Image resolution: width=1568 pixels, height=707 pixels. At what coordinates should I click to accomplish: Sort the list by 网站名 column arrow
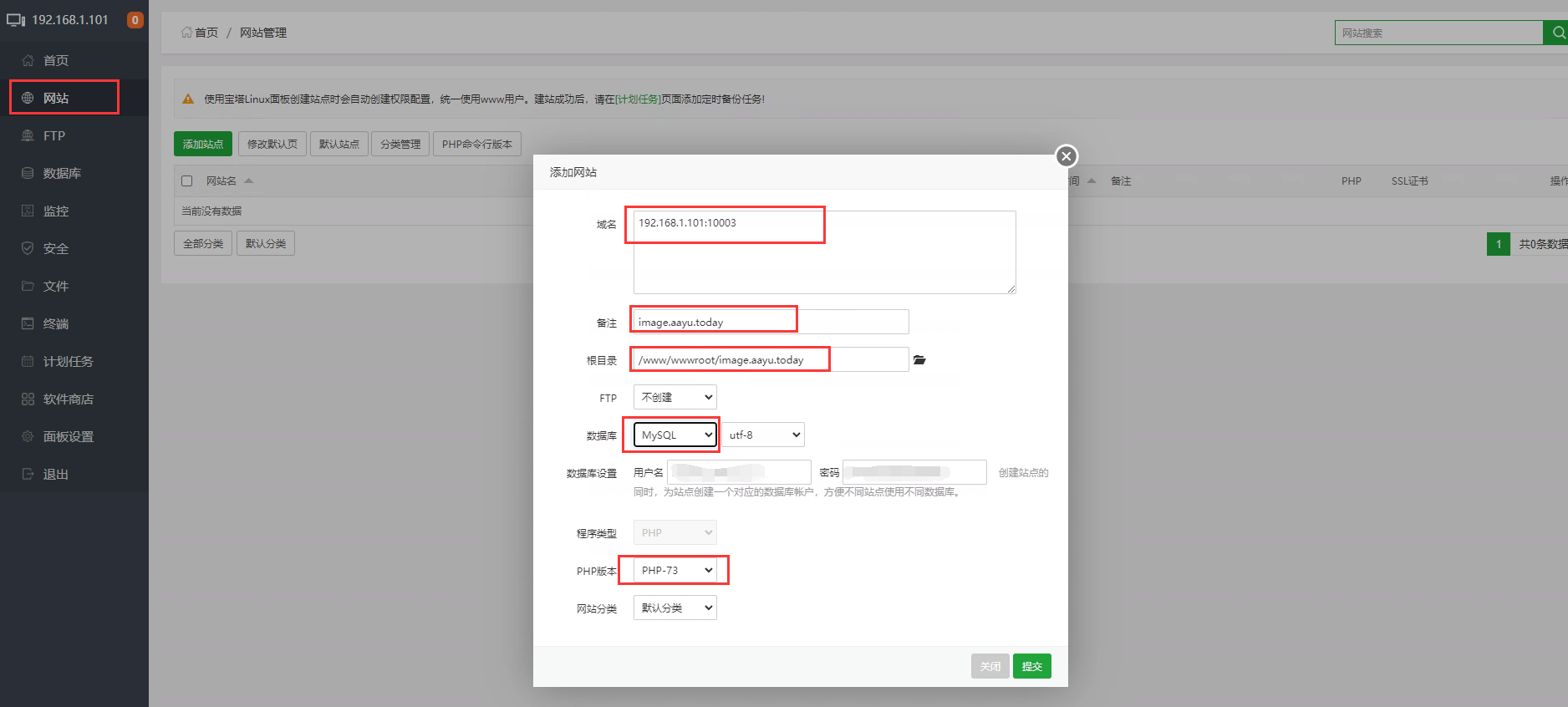pos(248,181)
